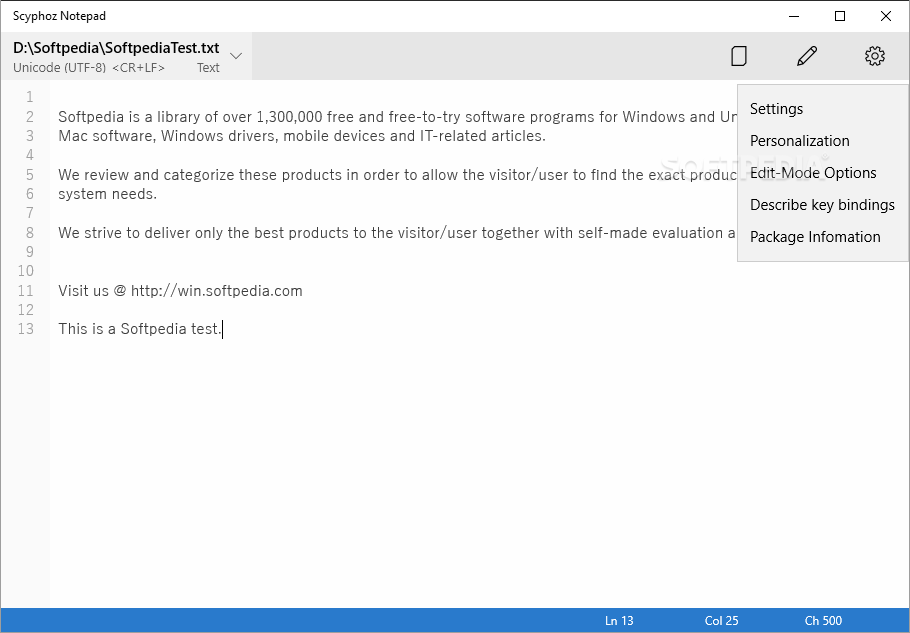Maximize the Scyphoz Notepad window
Viewport: 910px width, 633px height.
[840, 16]
